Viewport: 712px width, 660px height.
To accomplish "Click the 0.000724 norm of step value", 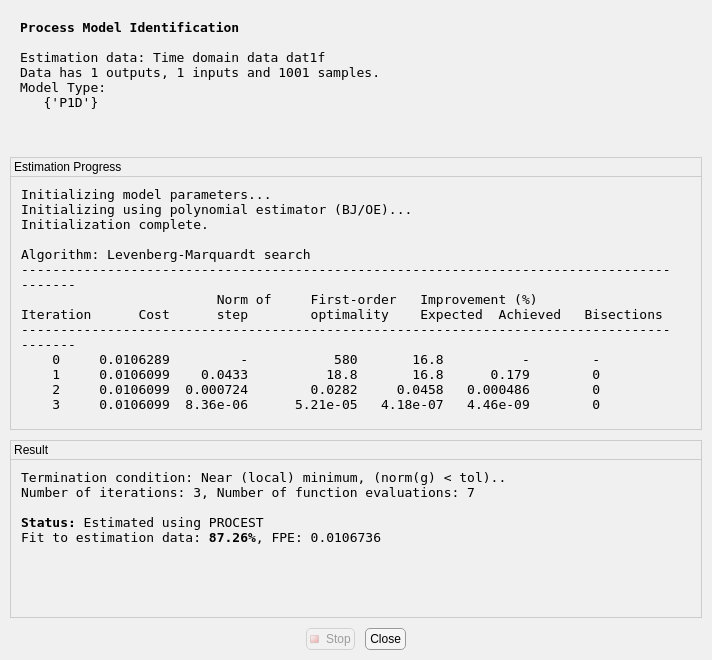I will tap(216, 389).
